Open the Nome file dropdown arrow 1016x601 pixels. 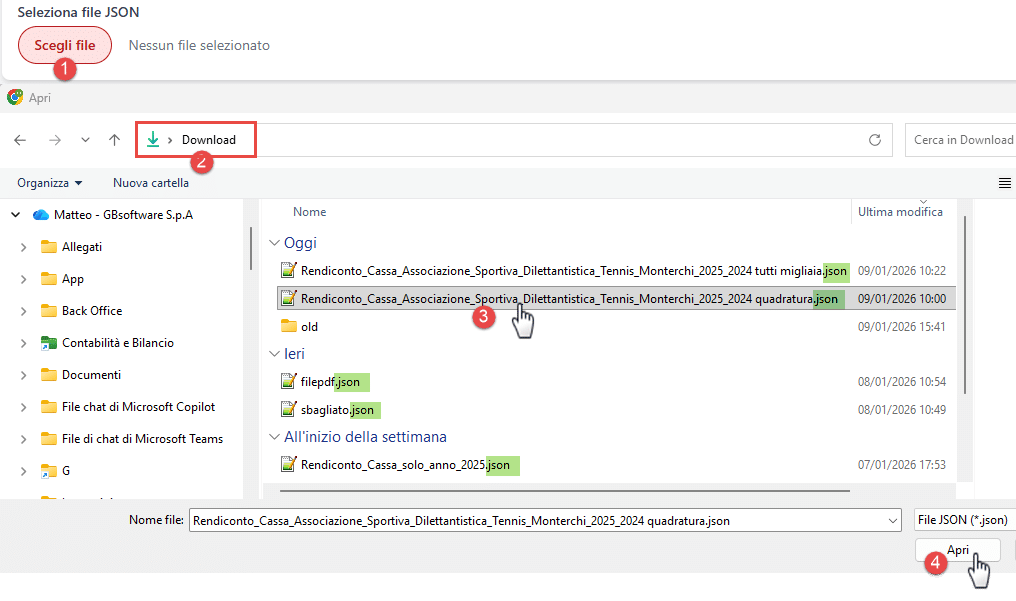click(893, 521)
